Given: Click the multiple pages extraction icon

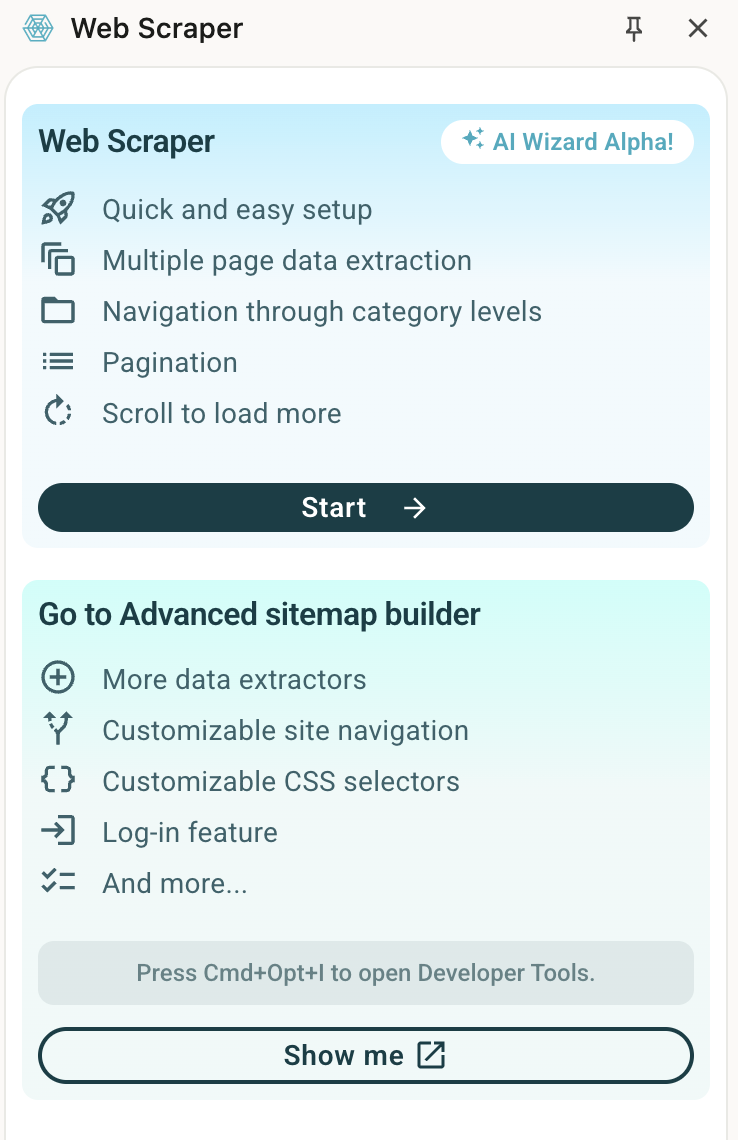Looking at the screenshot, I should [x=59, y=260].
